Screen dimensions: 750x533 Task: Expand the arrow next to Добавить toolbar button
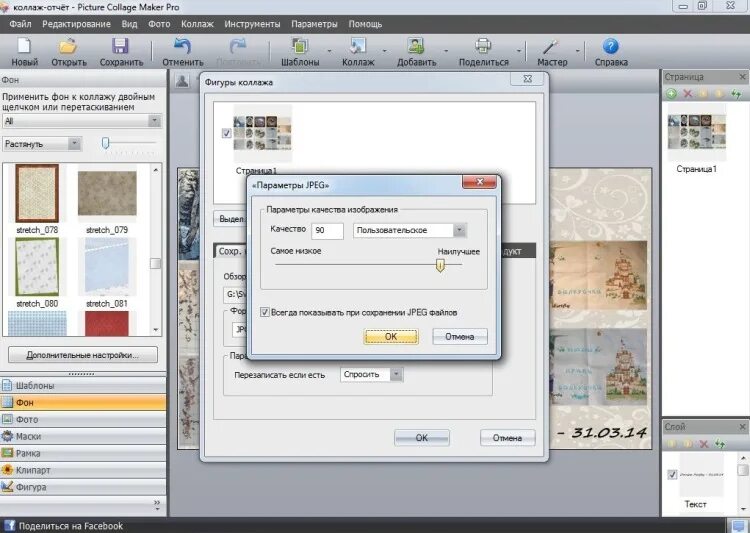[x=445, y=50]
